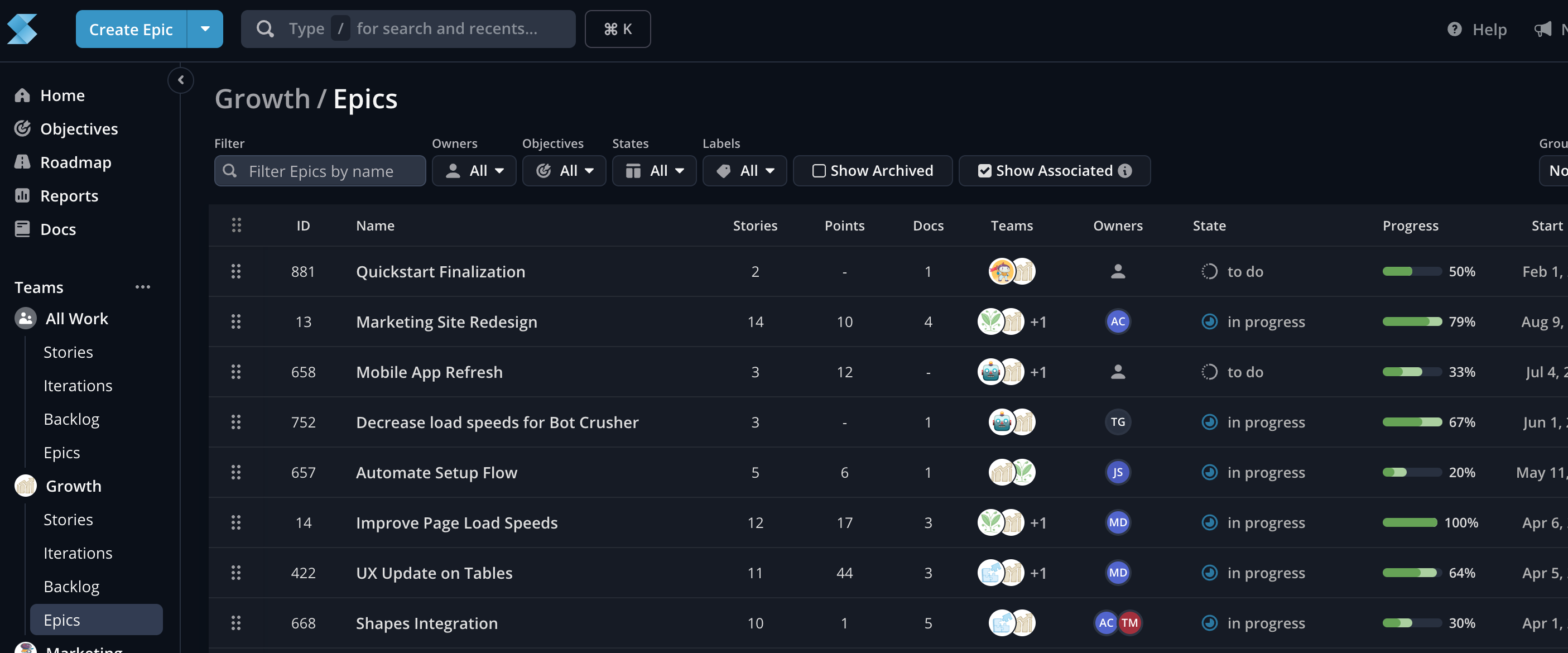This screenshot has height=653, width=1568.
Task: Enable the Show Archived checkbox
Action: coord(819,170)
